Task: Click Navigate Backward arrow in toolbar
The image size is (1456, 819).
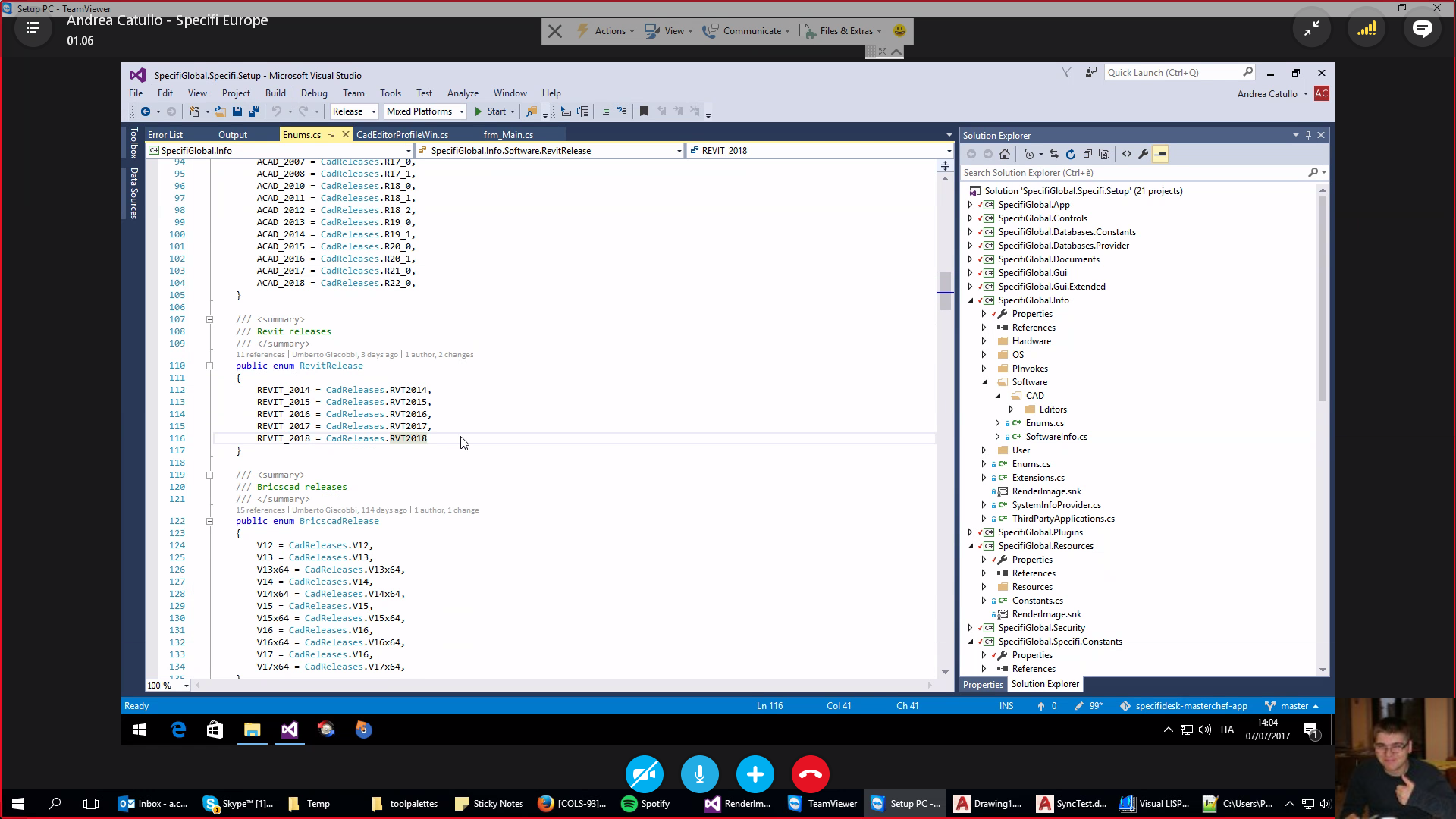Action: (x=146, y=111)
